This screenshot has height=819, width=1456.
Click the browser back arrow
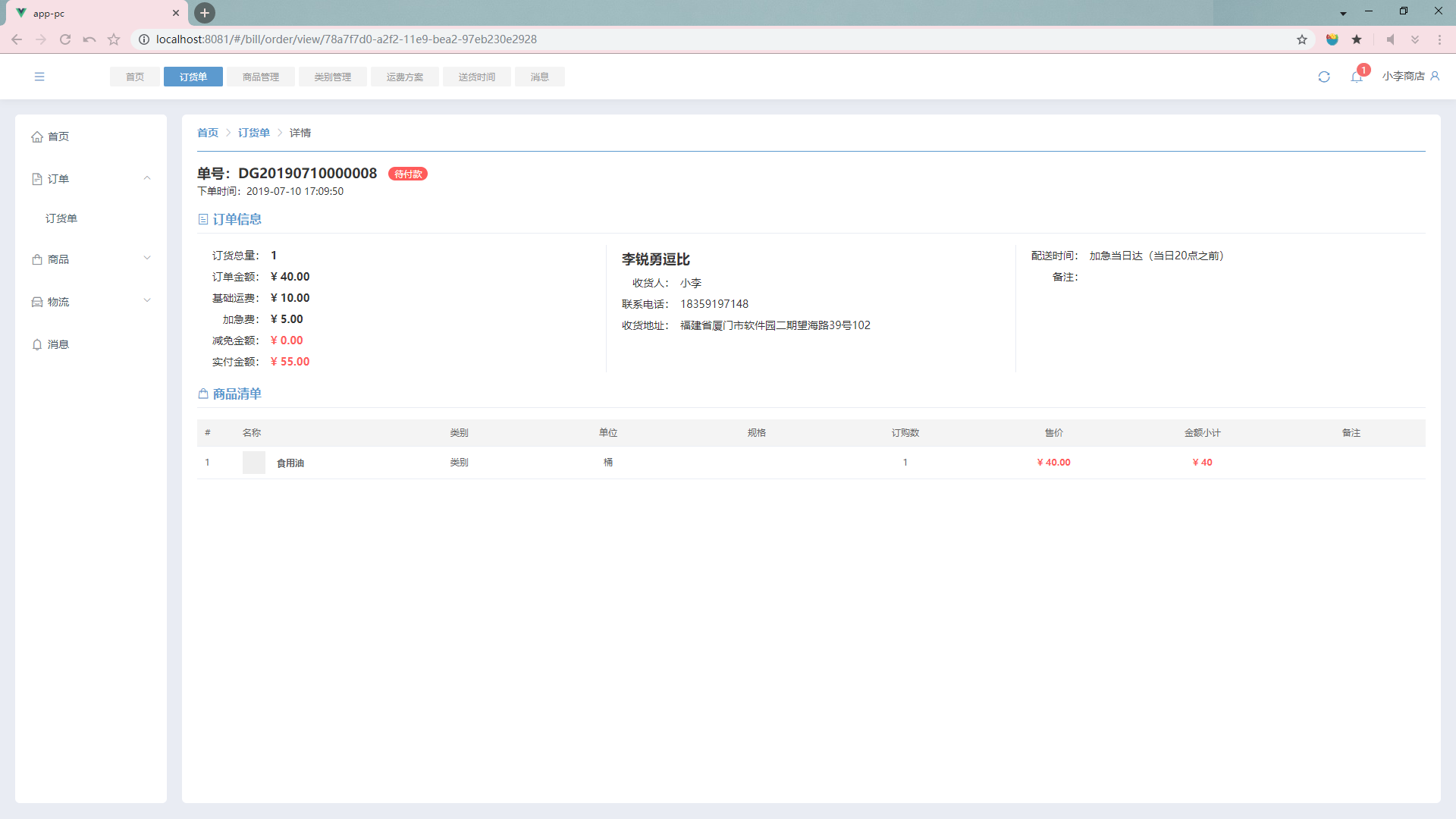coord(17,39)
